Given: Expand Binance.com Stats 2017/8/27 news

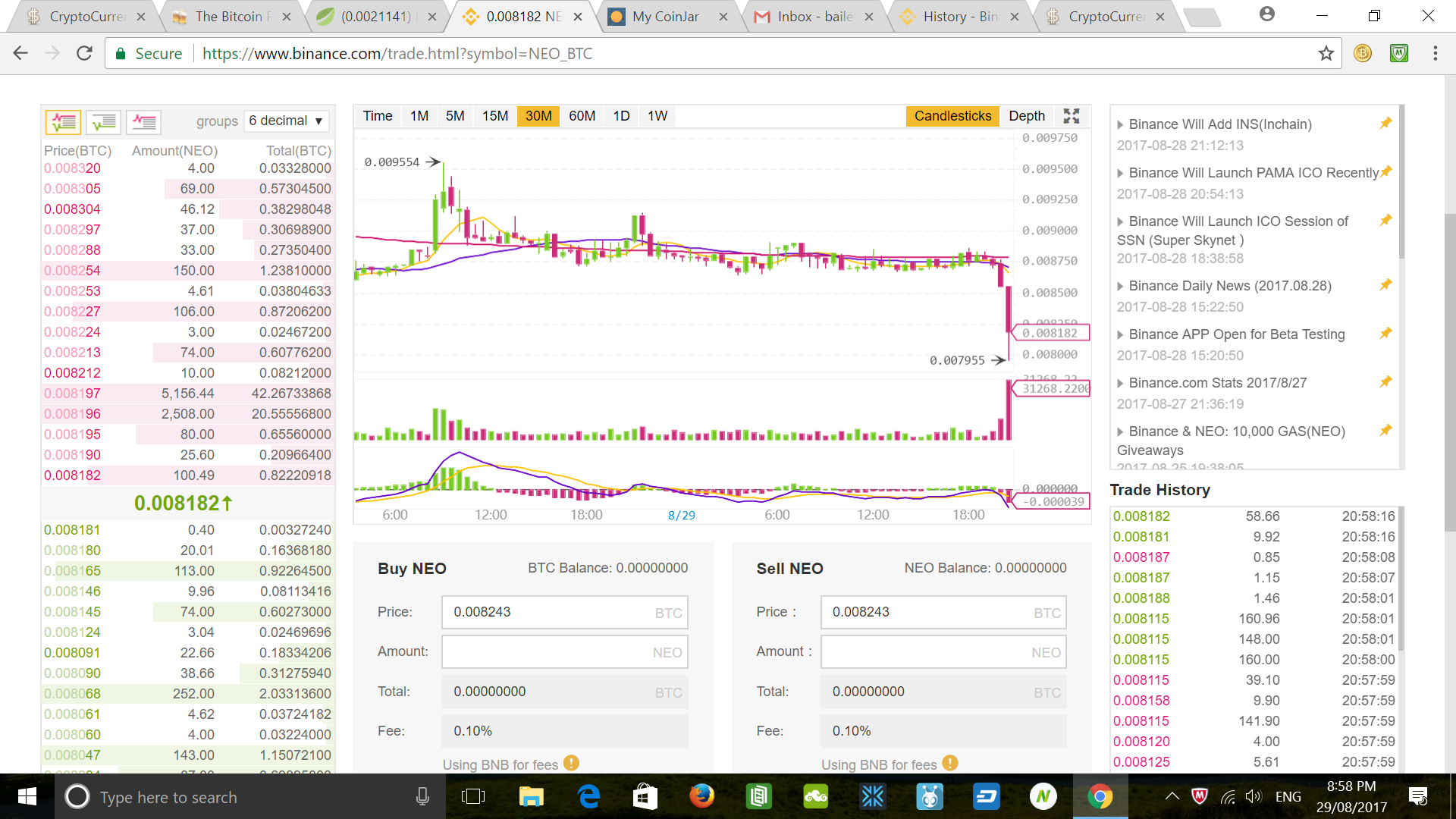Looking at the screenshot, I should (1212, 383).
